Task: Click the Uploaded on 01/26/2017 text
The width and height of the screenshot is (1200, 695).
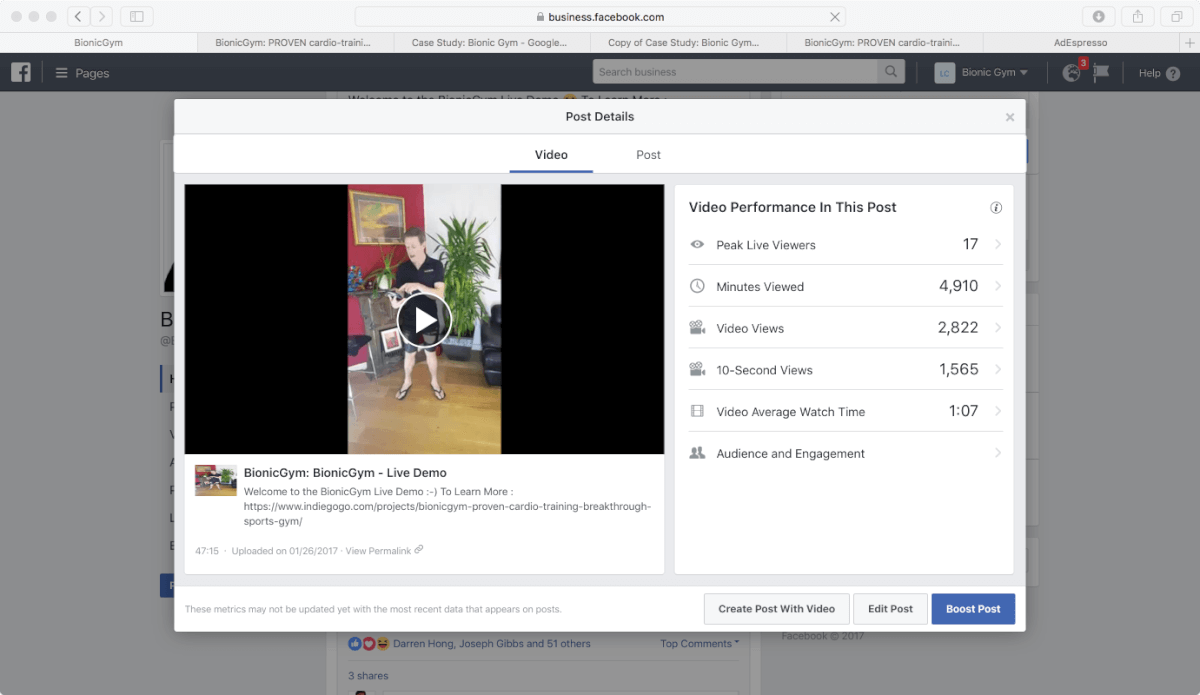Action: point(285,551)
